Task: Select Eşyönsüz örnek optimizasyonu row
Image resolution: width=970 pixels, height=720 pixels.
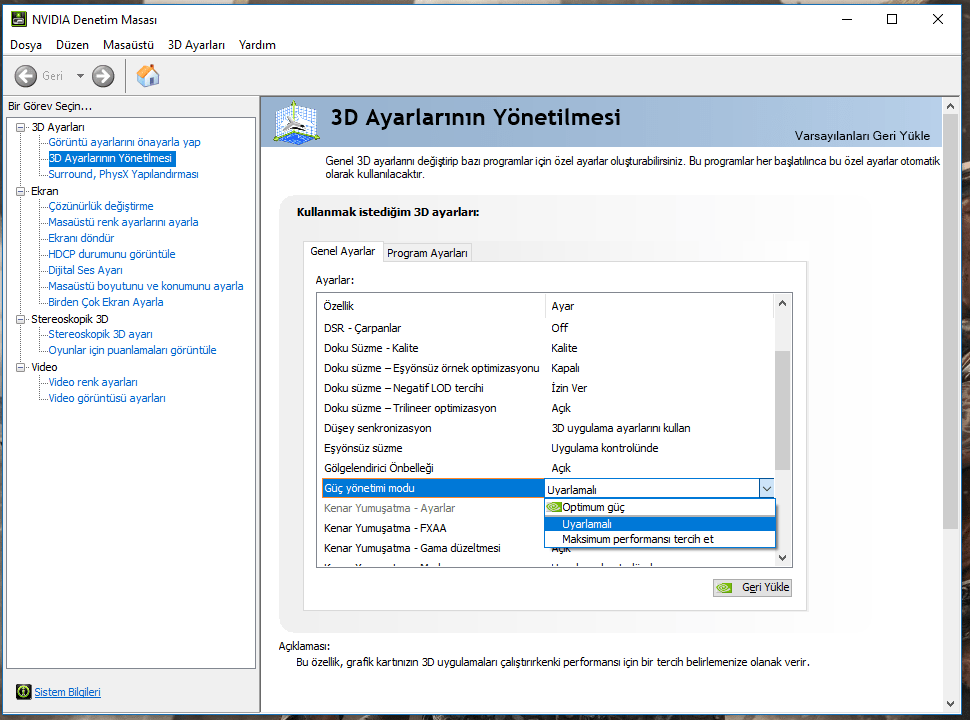Action: click(x=547, y=368)
